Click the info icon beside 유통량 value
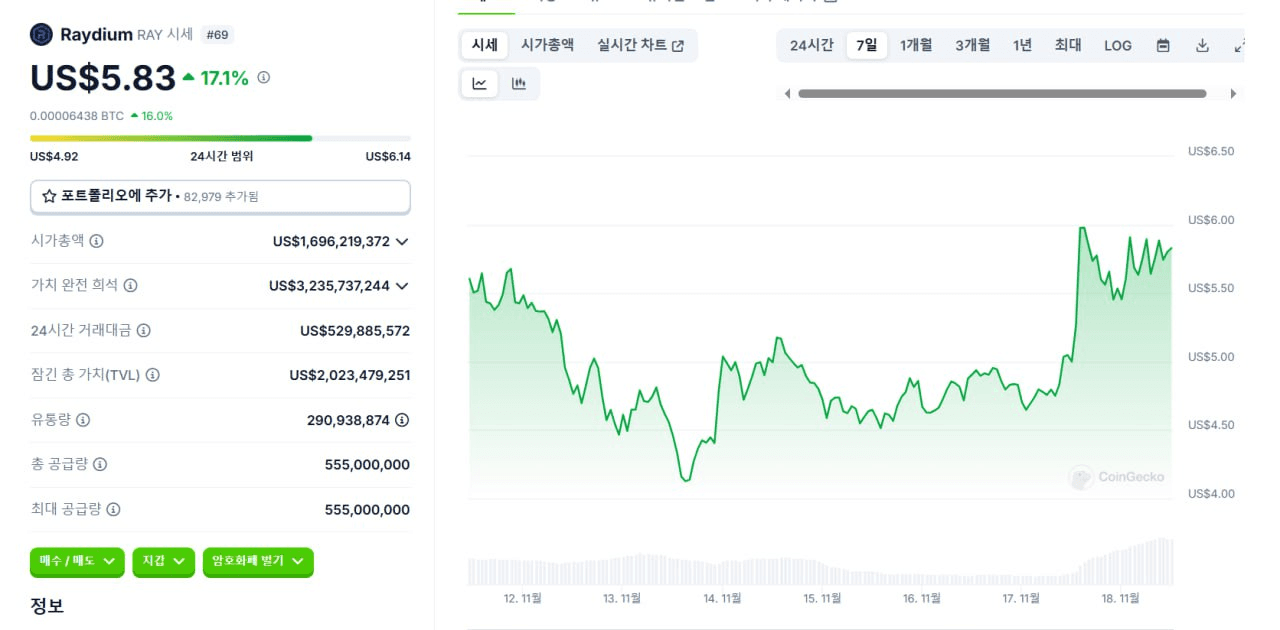The height and width of the screenshot is (630, 1280). coord(402,420)
